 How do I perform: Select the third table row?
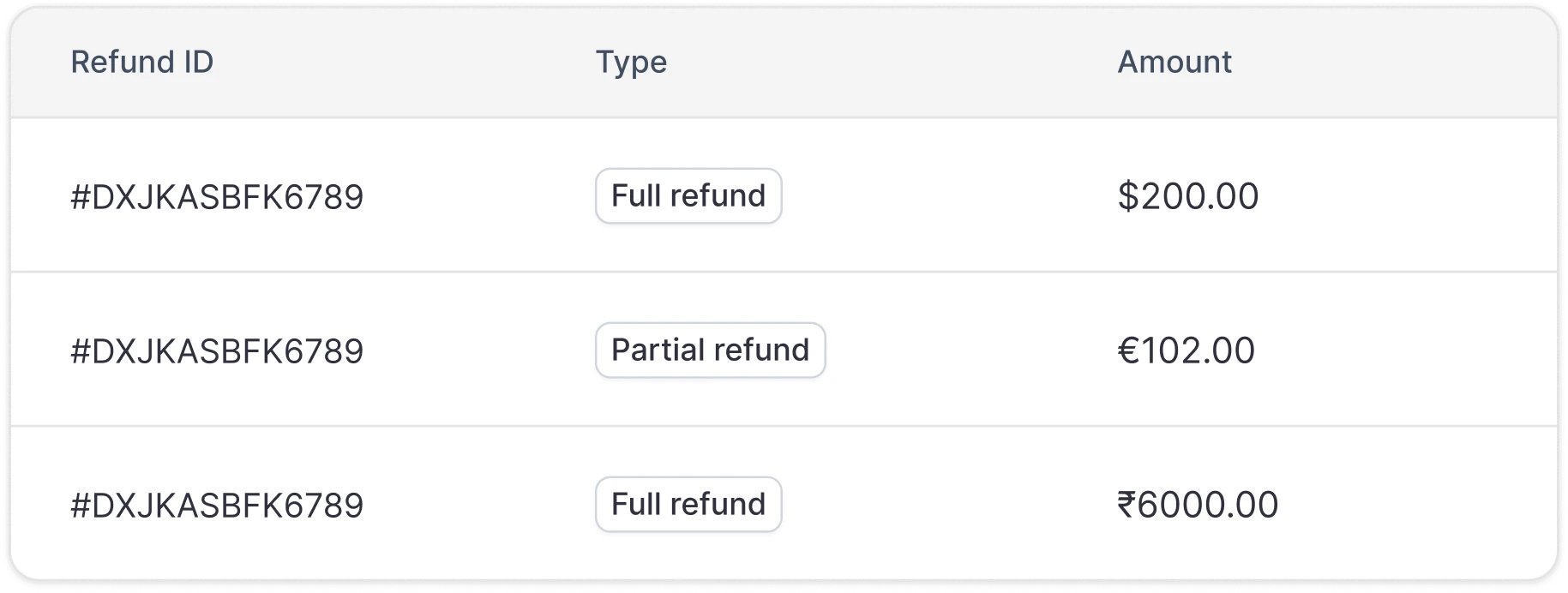pyautogui.click(x=784, y=504)
